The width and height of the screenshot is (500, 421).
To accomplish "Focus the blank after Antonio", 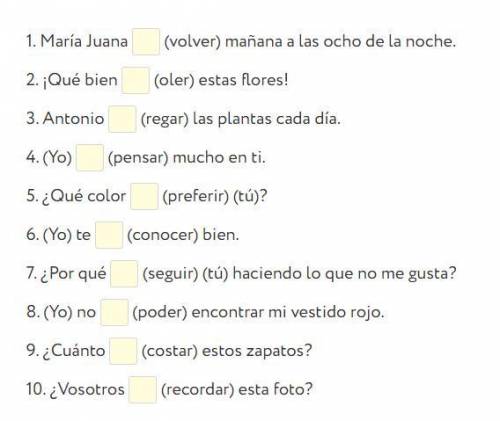I will point(122,119).
